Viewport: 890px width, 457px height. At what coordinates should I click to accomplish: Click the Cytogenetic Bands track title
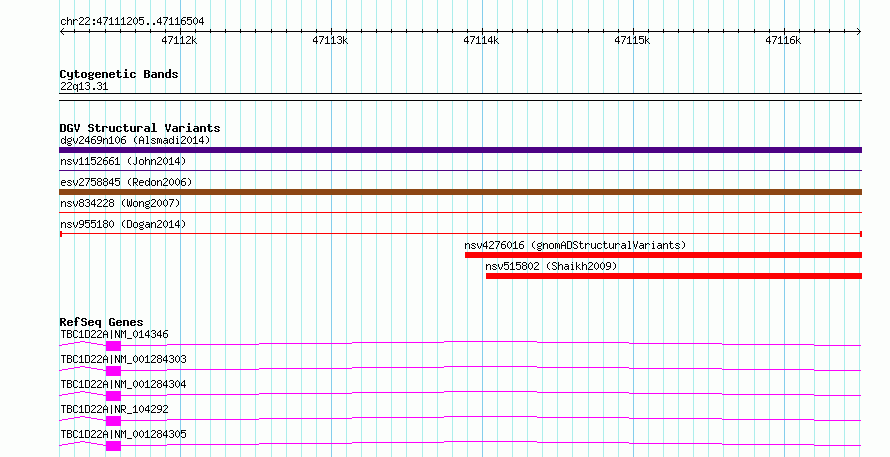point(119,74)
